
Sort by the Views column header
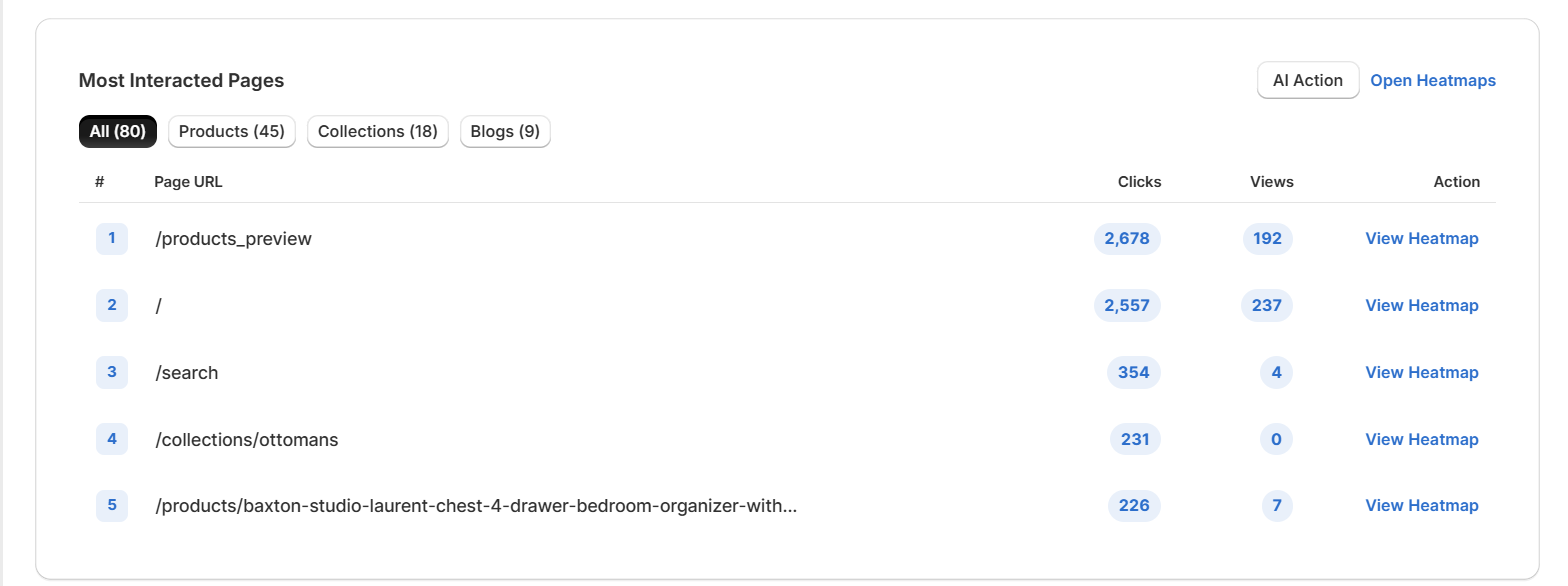[1271, 181]
